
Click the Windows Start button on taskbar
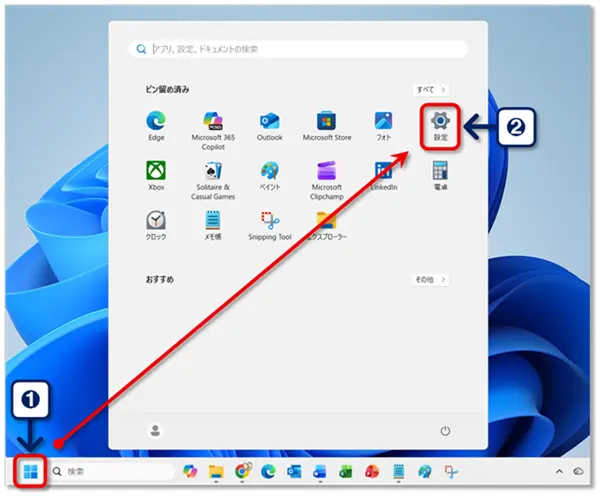(30, 471)
